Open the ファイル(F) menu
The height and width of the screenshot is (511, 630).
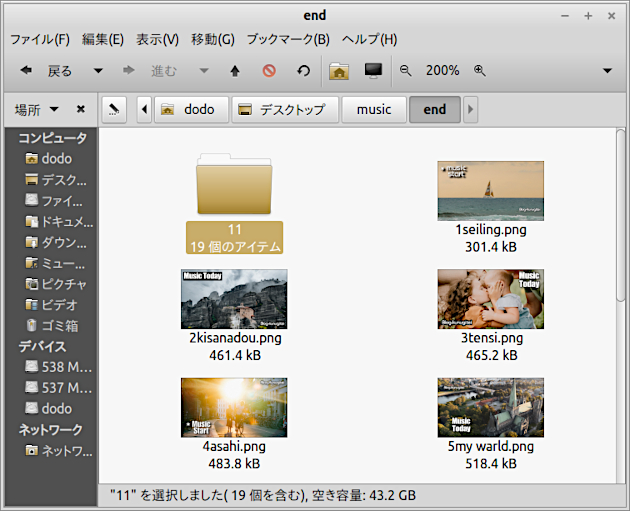[40, 39]
